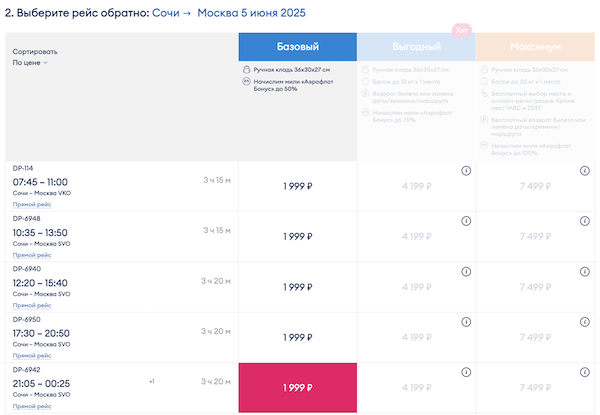Open info icon for DP-6948 Выгодный fare

pos(466,221)
